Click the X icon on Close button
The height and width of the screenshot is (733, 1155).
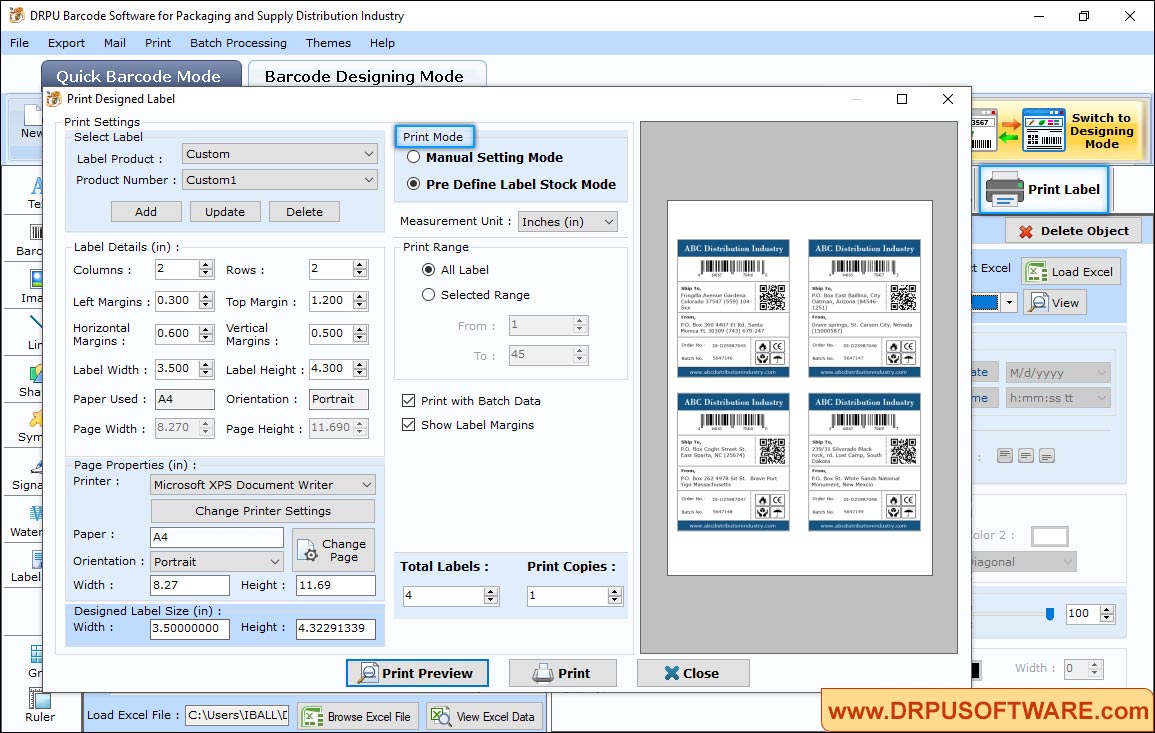click(x=671, y=673)
